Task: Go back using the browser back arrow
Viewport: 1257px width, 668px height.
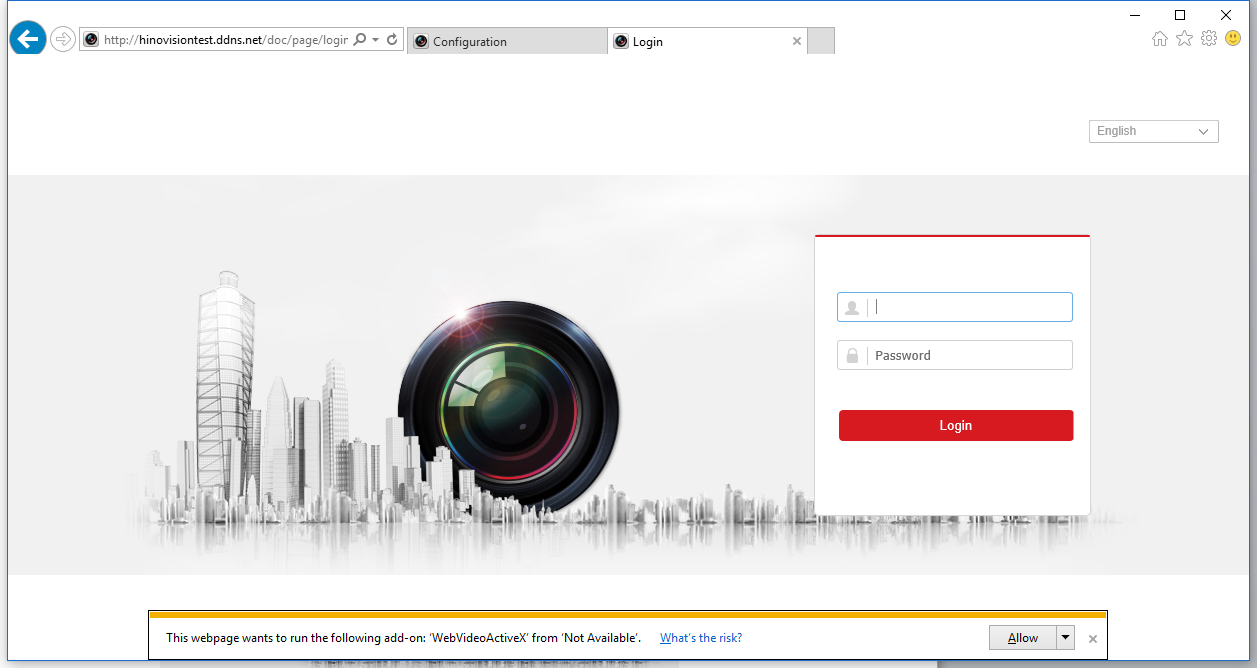Action: click(x=28, y=39)
